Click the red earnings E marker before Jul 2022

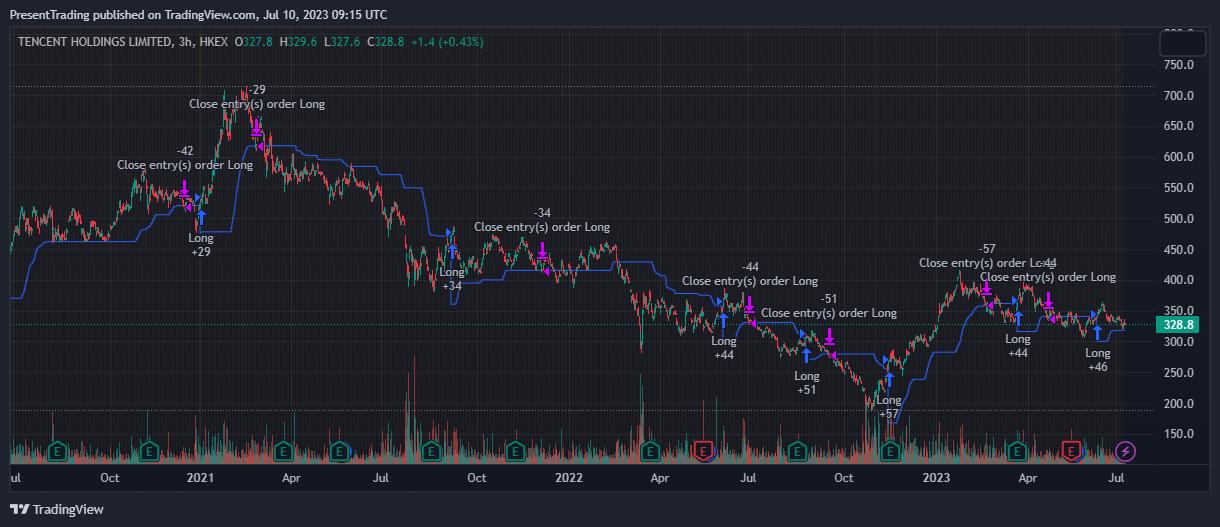tap(704, 451)
